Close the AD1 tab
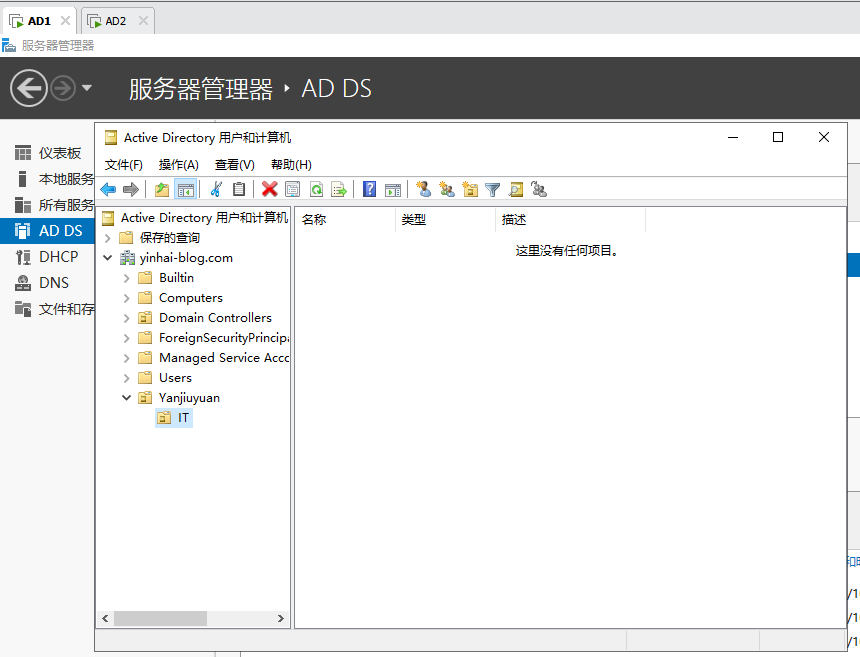The height and width of the screenshot is (657, 860). [x=65, y=21]
